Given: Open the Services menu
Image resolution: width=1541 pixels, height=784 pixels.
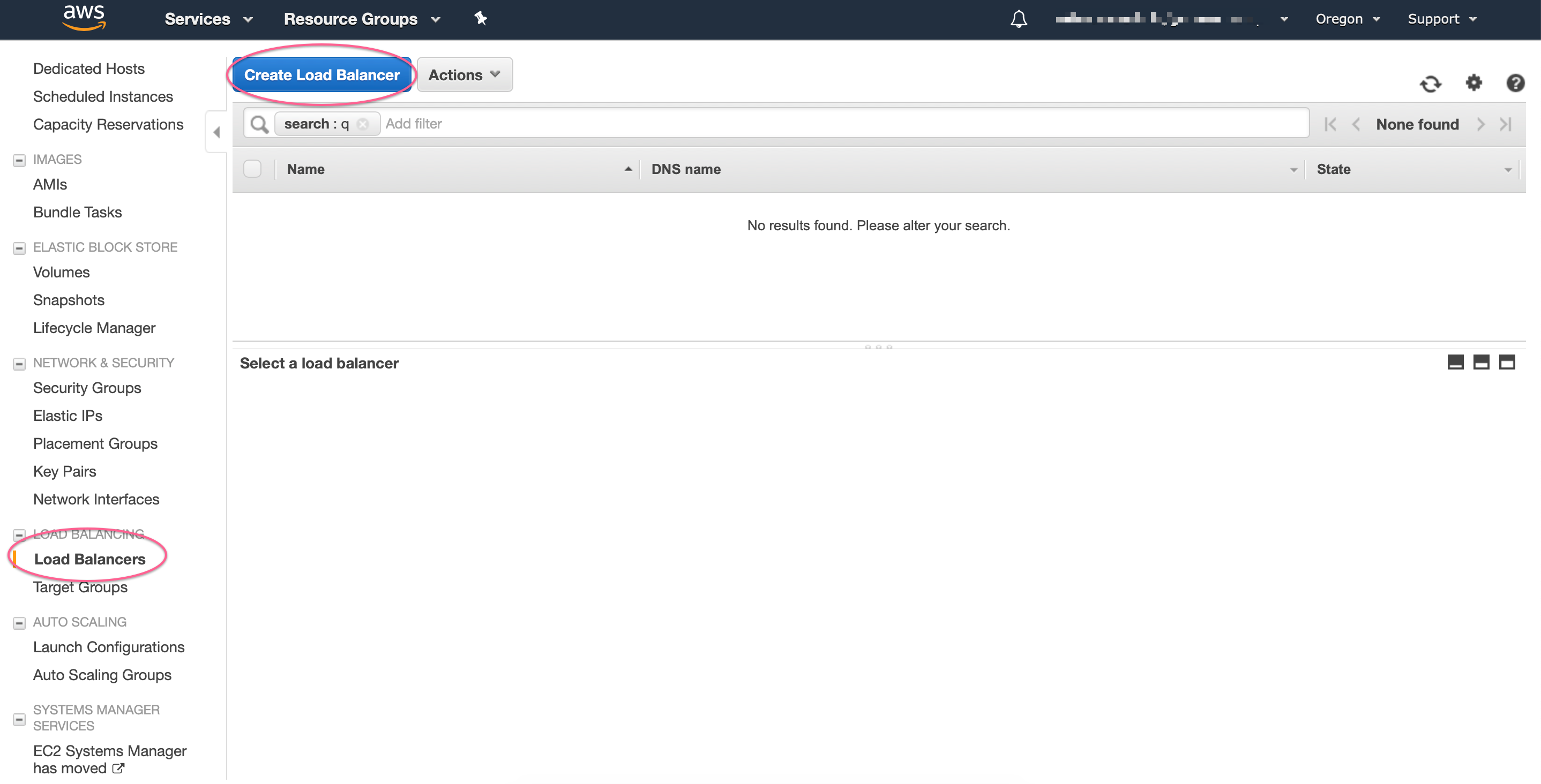Looking at the screenshot, I should 208,19.
